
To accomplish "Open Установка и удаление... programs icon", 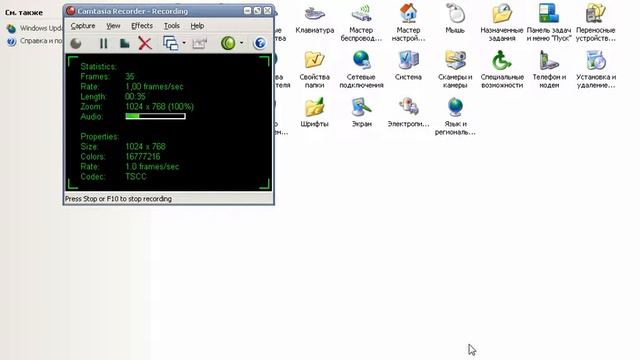I will (596, 70).
